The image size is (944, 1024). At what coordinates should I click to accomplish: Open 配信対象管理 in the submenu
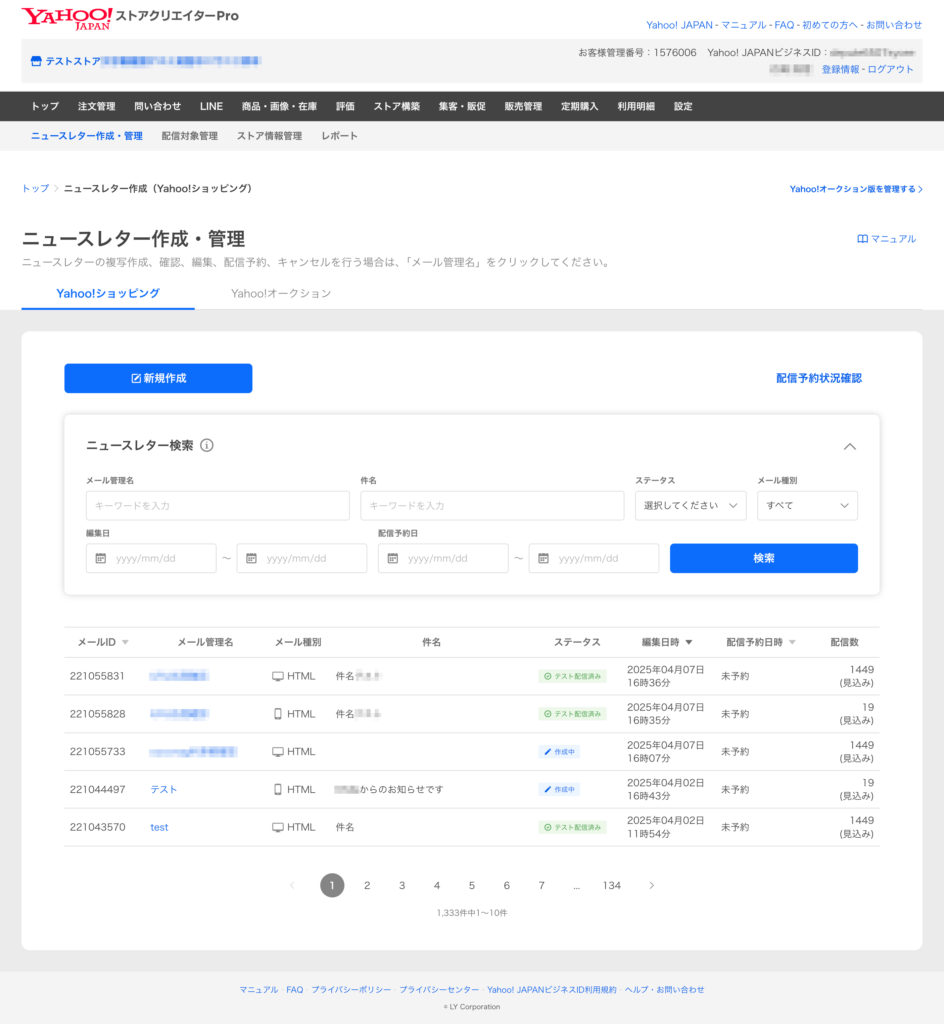pos(189,136)
